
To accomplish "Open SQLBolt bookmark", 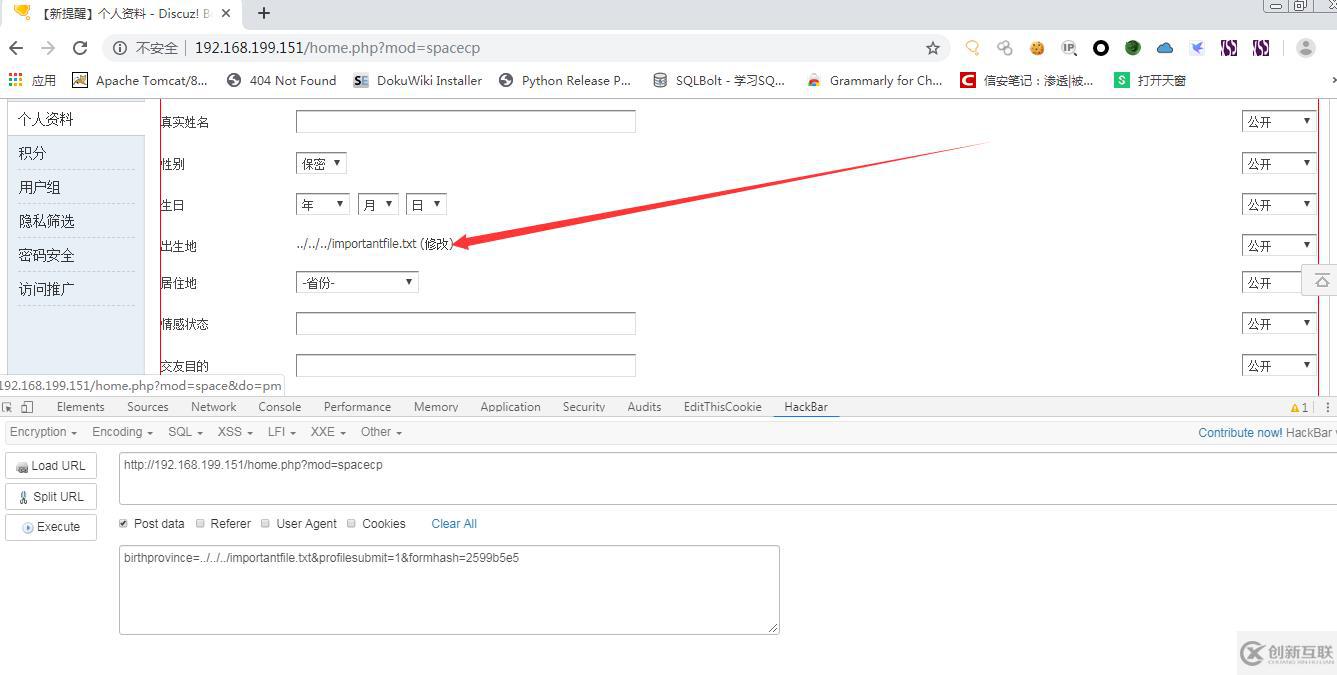I will pos(719,80).
